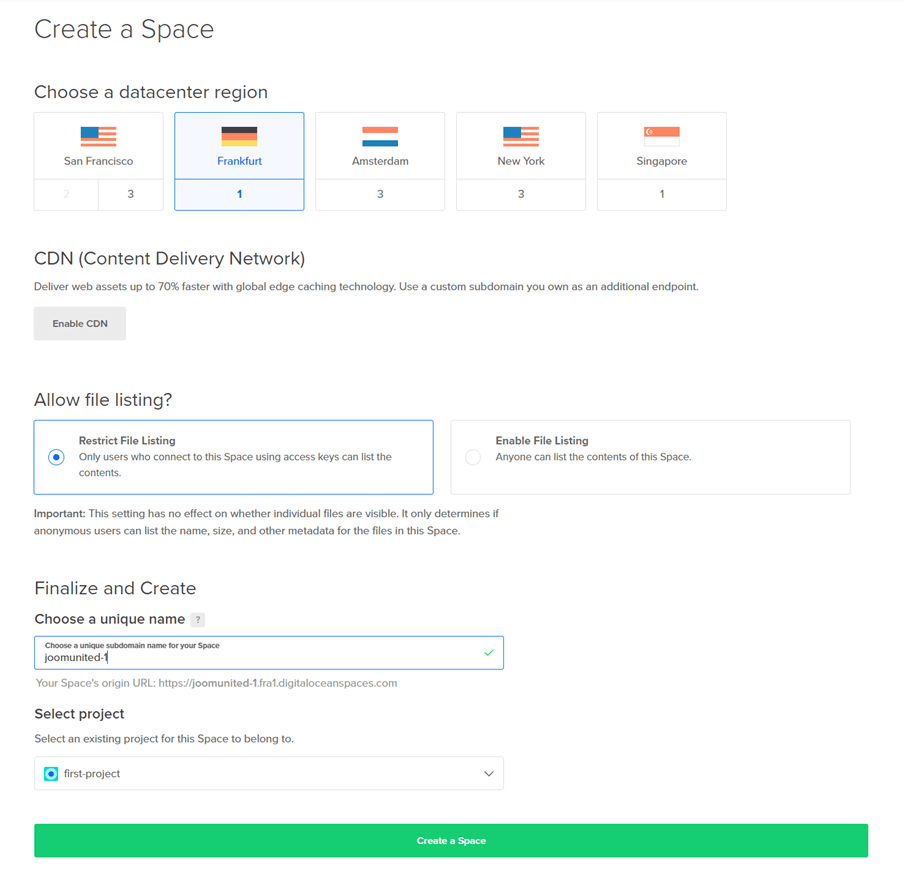Select the Frankfurt German flag icon
904x876 pixels.
[x=239, y=137]
